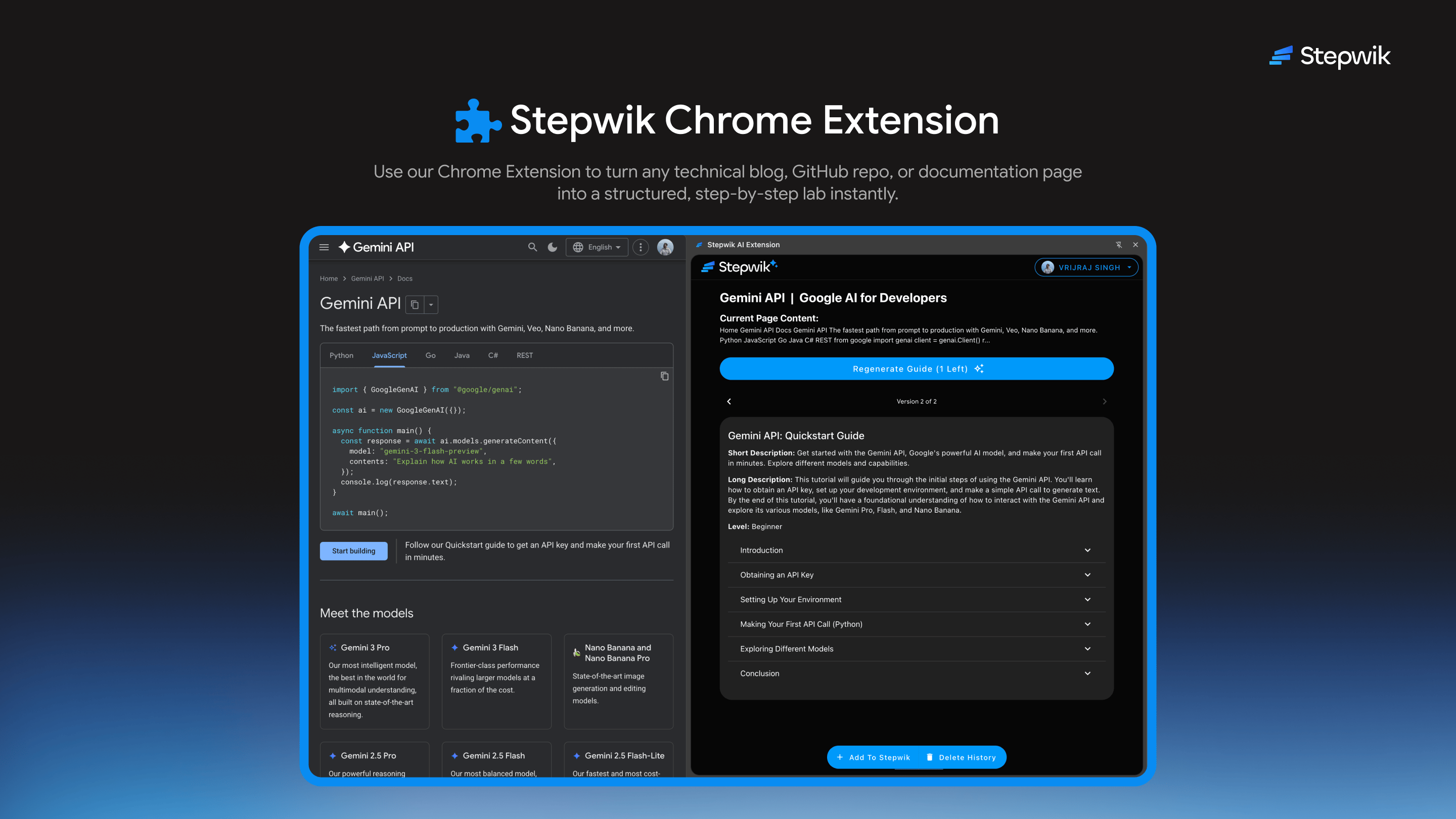Click the search magnifier icon
This screenshot has width=1456, height=819.
532,247
